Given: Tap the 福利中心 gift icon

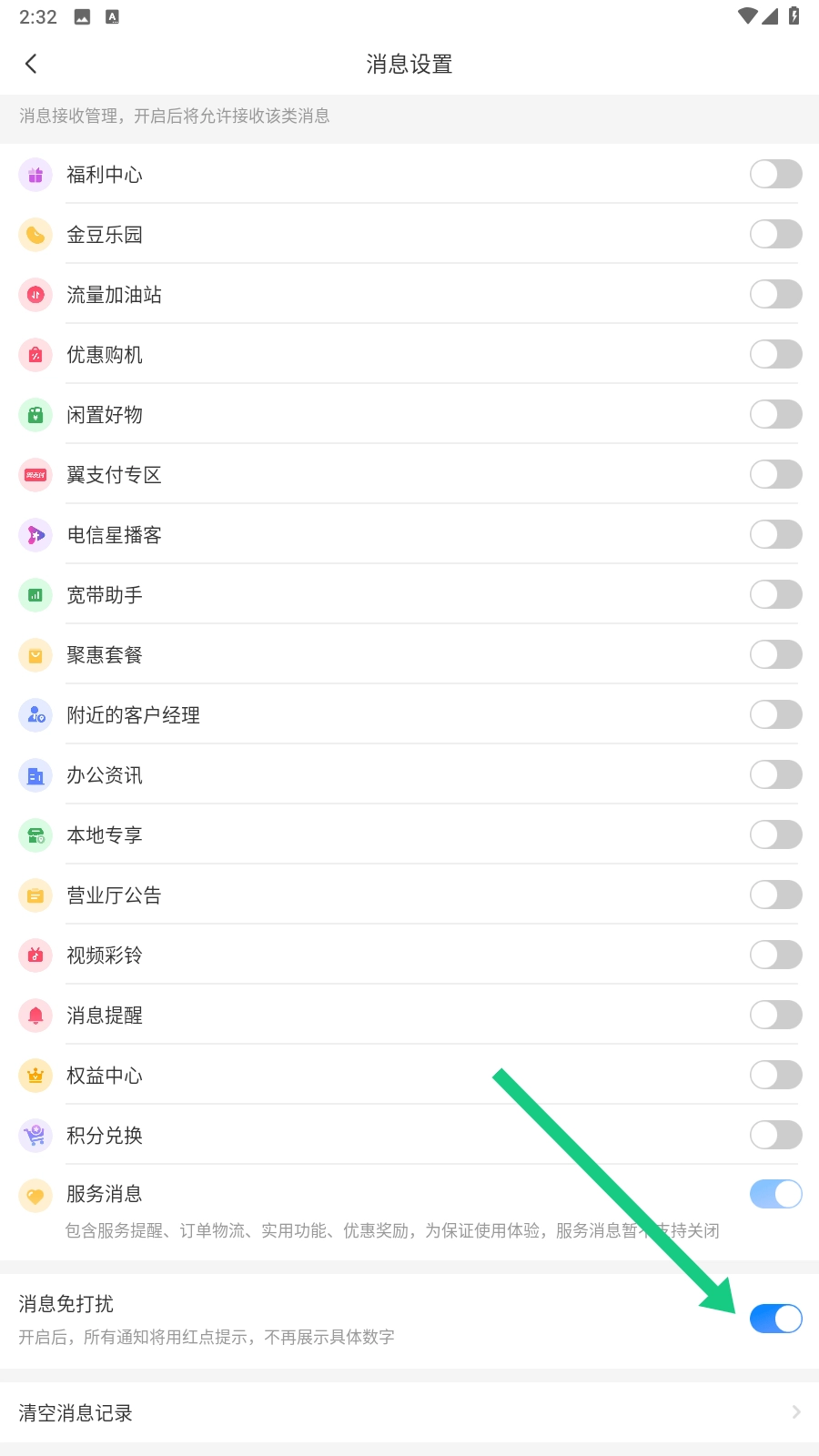Looking at the screenshot, I should (x=35, y=175).
